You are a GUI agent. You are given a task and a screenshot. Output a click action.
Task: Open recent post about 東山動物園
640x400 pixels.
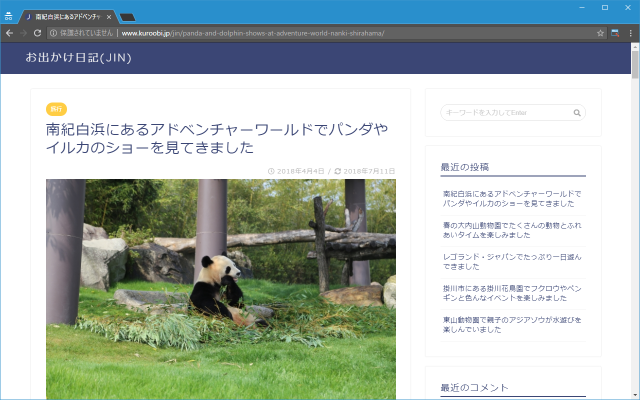click(x=511, y=324)
